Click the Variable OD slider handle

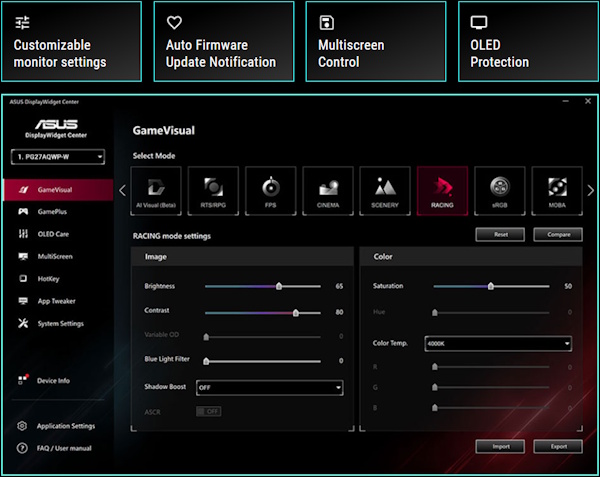pos(206,337)
